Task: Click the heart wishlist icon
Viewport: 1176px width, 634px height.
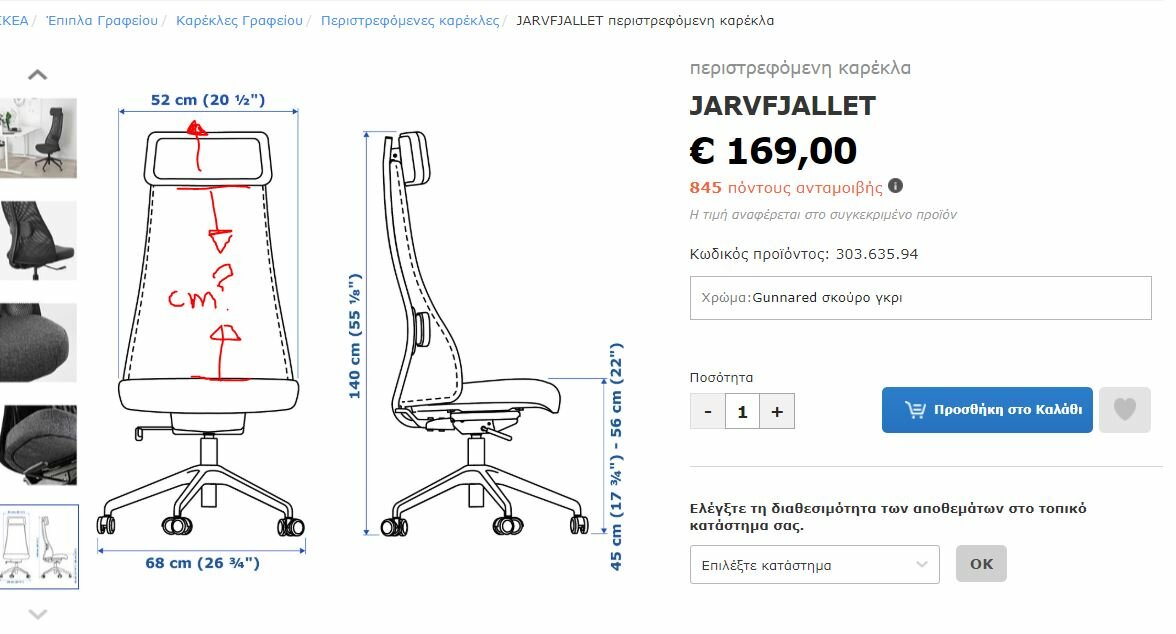Action: [x=1124, y=410]
